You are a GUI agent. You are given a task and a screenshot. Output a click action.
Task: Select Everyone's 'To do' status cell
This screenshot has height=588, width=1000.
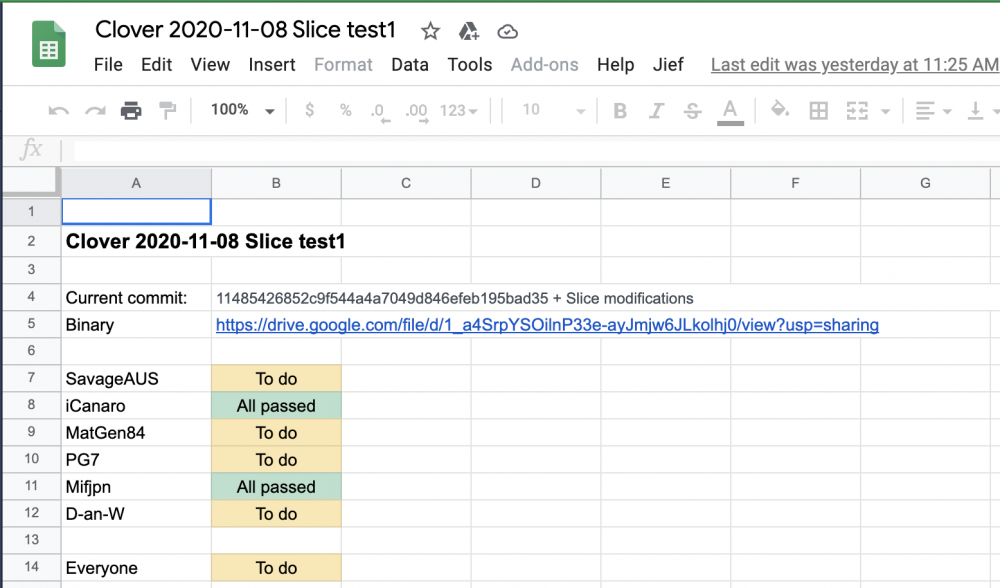pyautogui.click(x=276, y=568)
